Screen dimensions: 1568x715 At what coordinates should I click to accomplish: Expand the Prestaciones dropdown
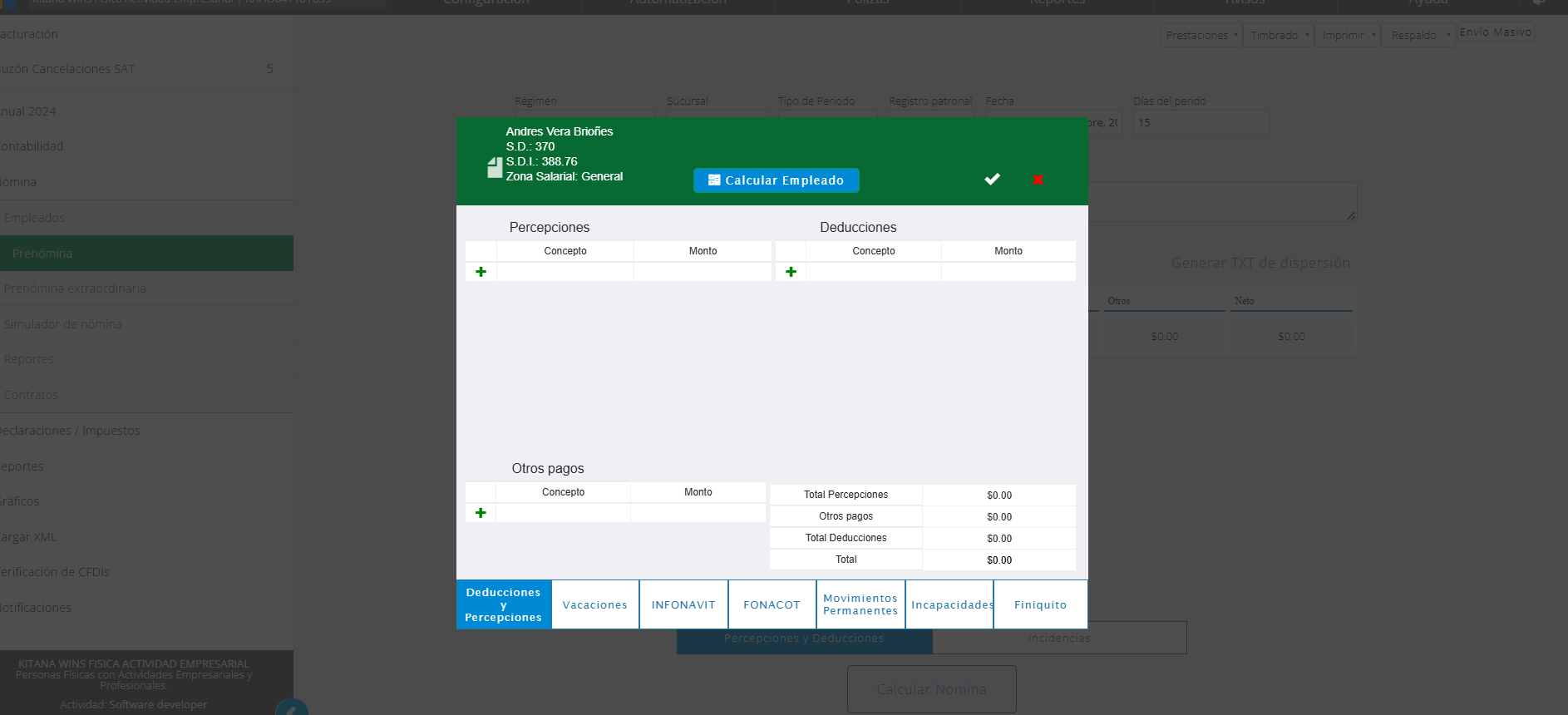[x=1201, y=35]
